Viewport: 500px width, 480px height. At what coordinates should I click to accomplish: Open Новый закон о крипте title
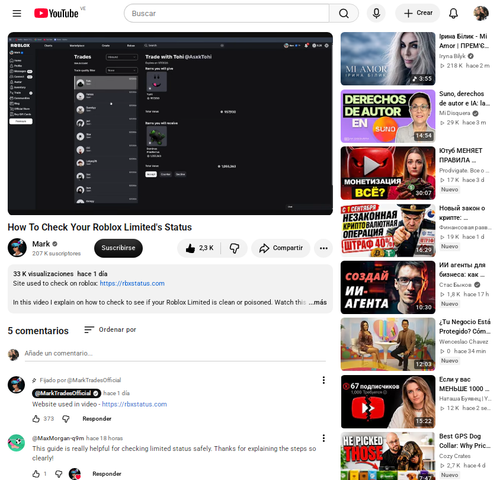coord(462,213)
